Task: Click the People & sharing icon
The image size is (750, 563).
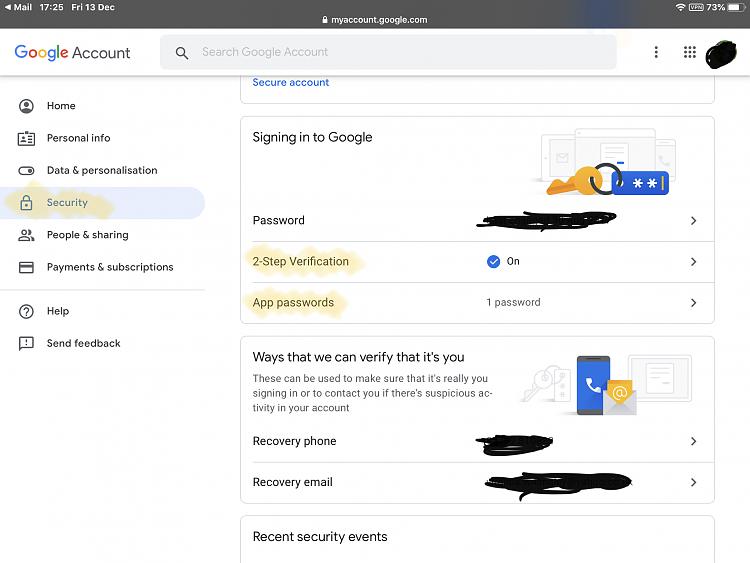Action: (26, 235)
